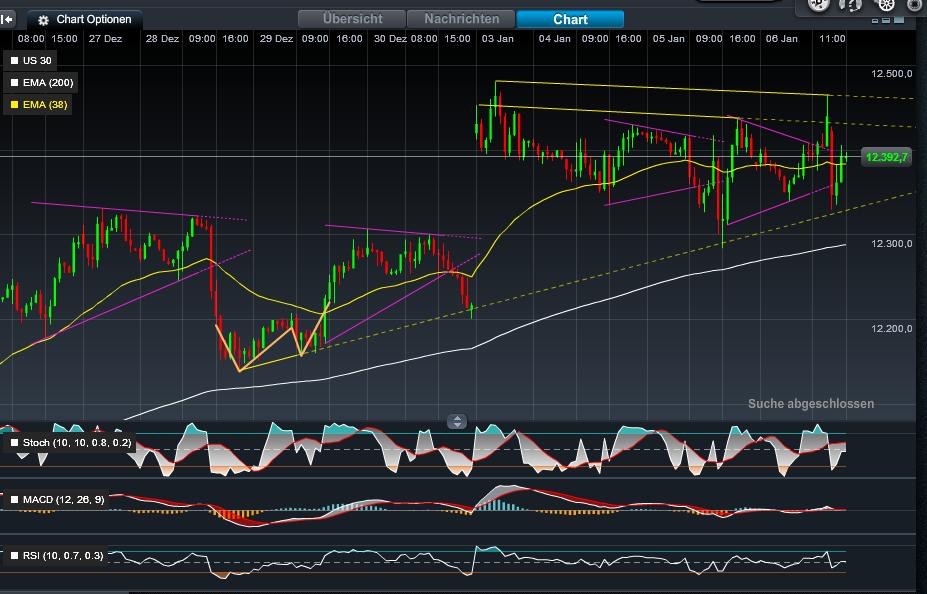Open the EMA (38) indicator settings
The width and height of the screenshot is (927, 594).
[x=16, y=105]
